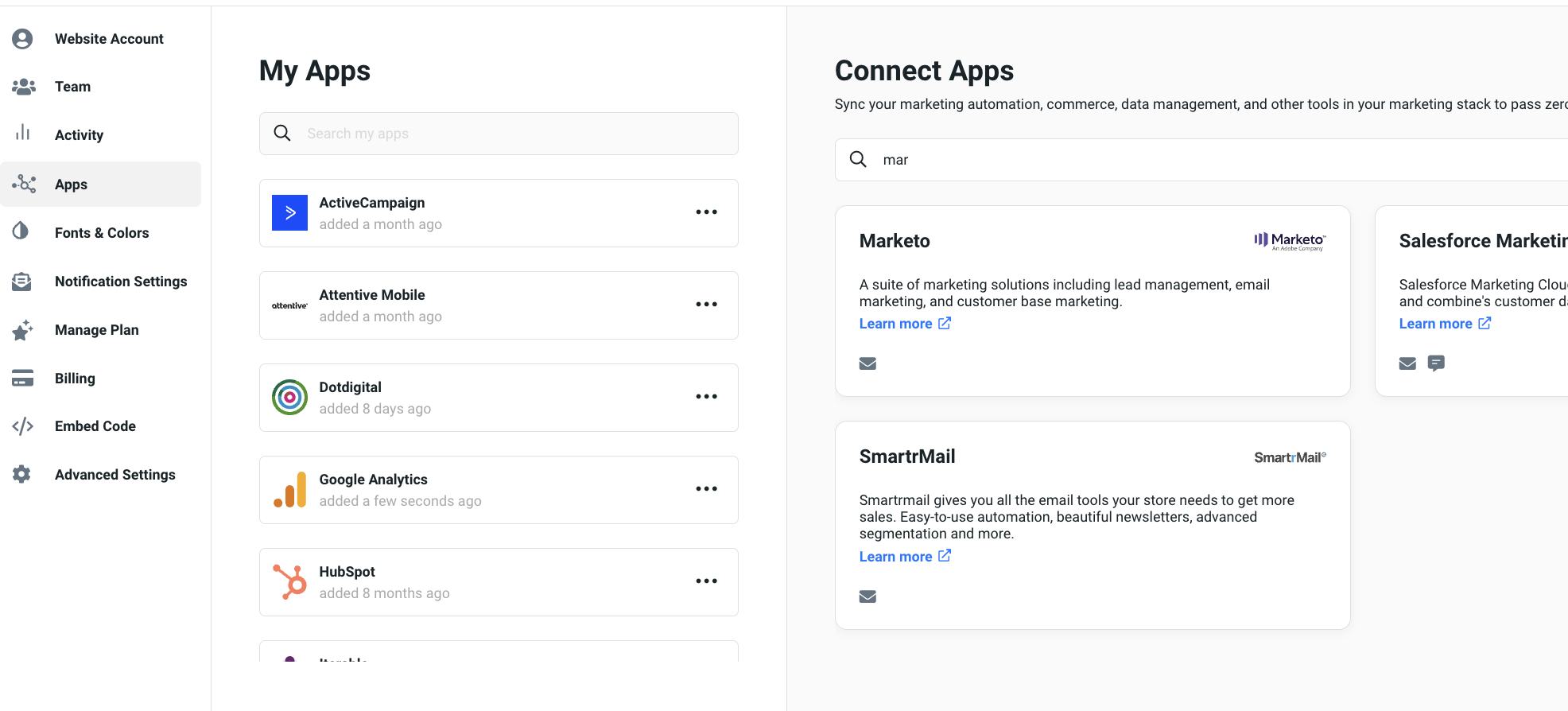Click 'added 8 days ago' text

coord(375,409)
